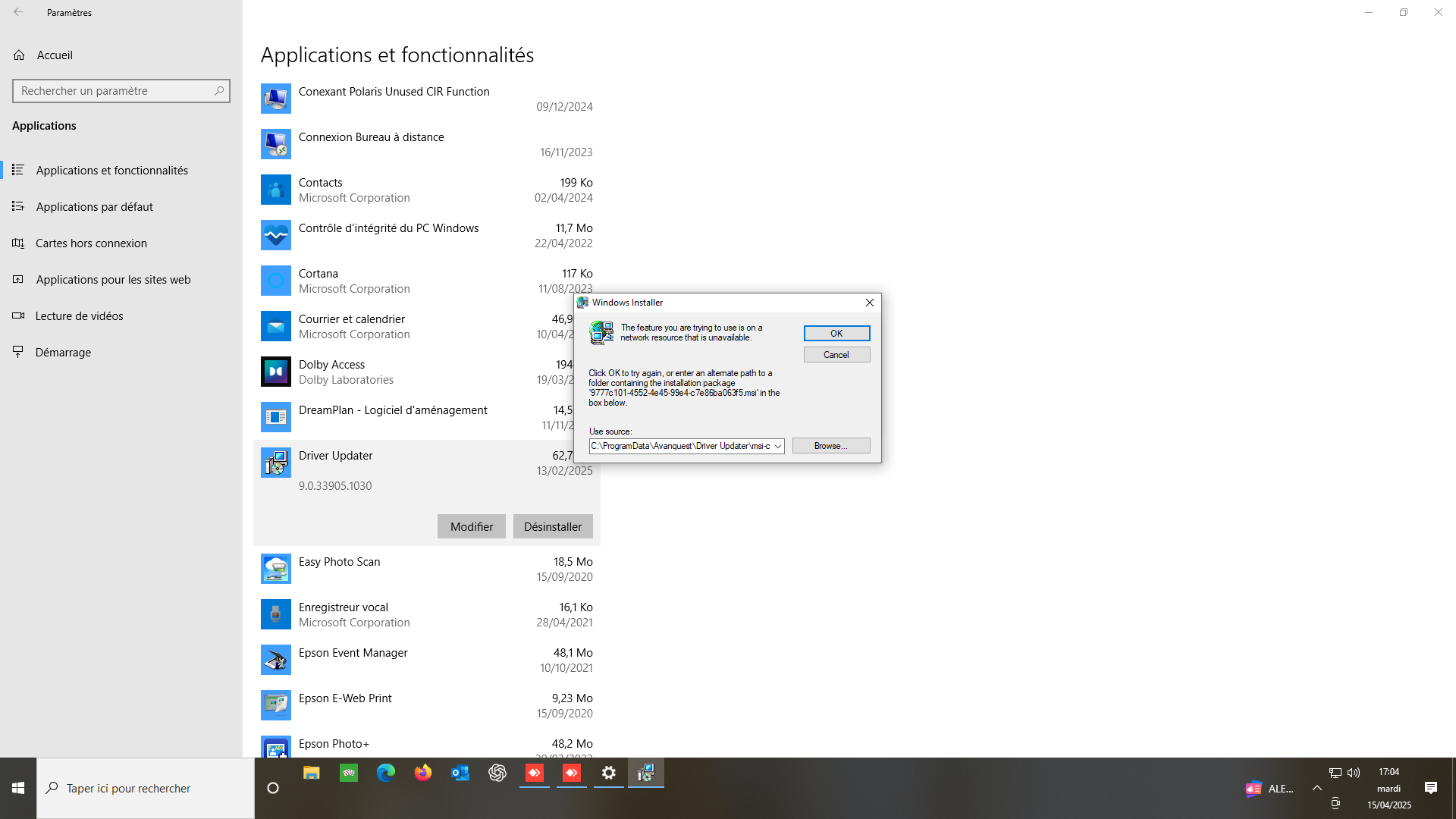Click the clock showing 17:04

[x=1389, y=772]
